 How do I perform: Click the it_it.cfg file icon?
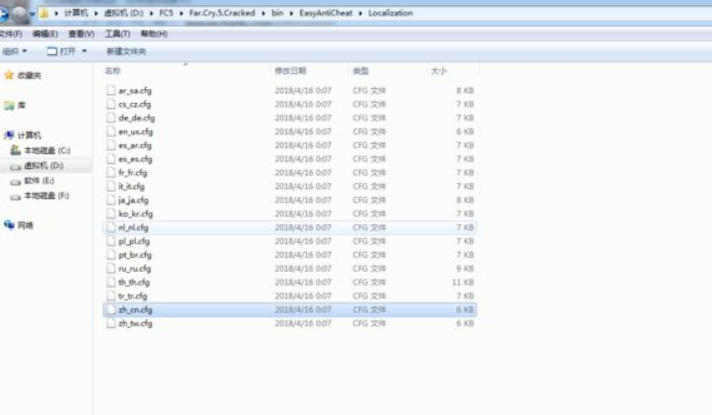pyautogui.click(x=111, y=186)
